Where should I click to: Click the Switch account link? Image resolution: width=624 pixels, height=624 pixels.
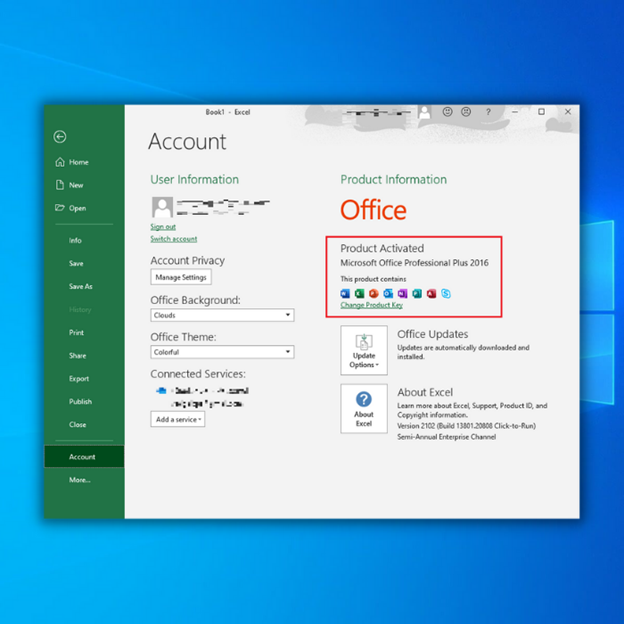(x=174, y=239)
